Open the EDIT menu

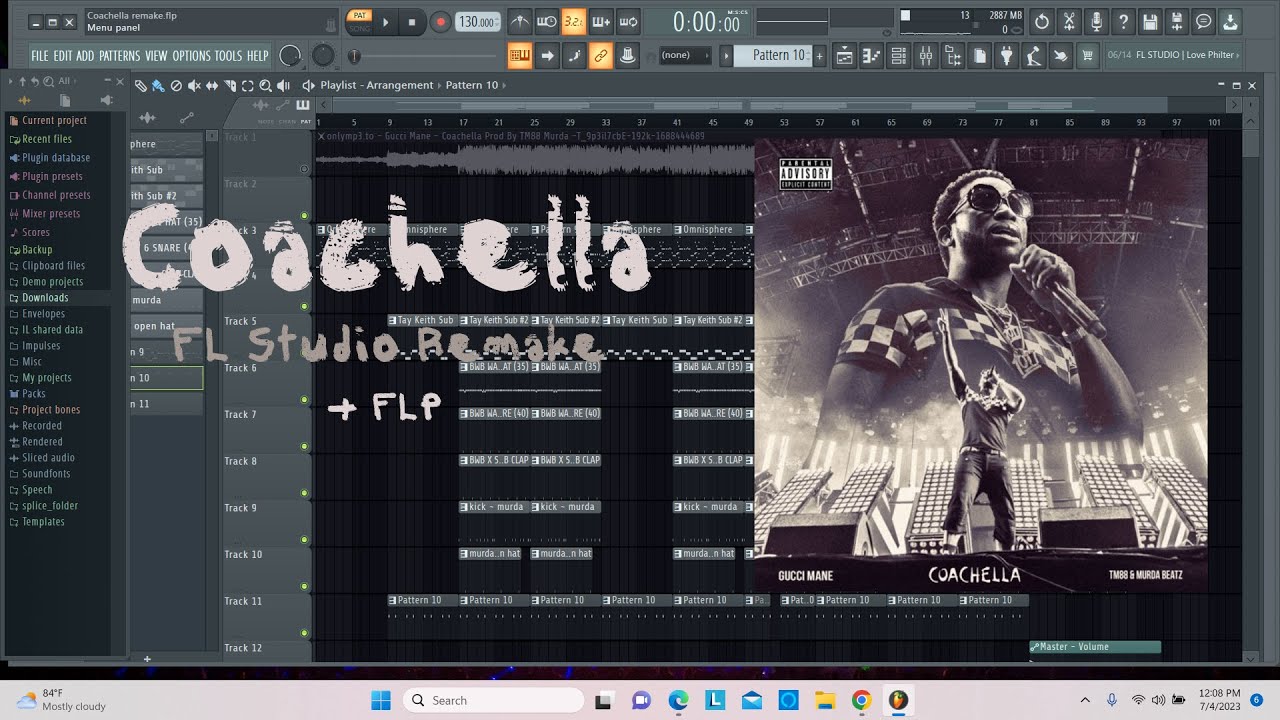(62, 56)
